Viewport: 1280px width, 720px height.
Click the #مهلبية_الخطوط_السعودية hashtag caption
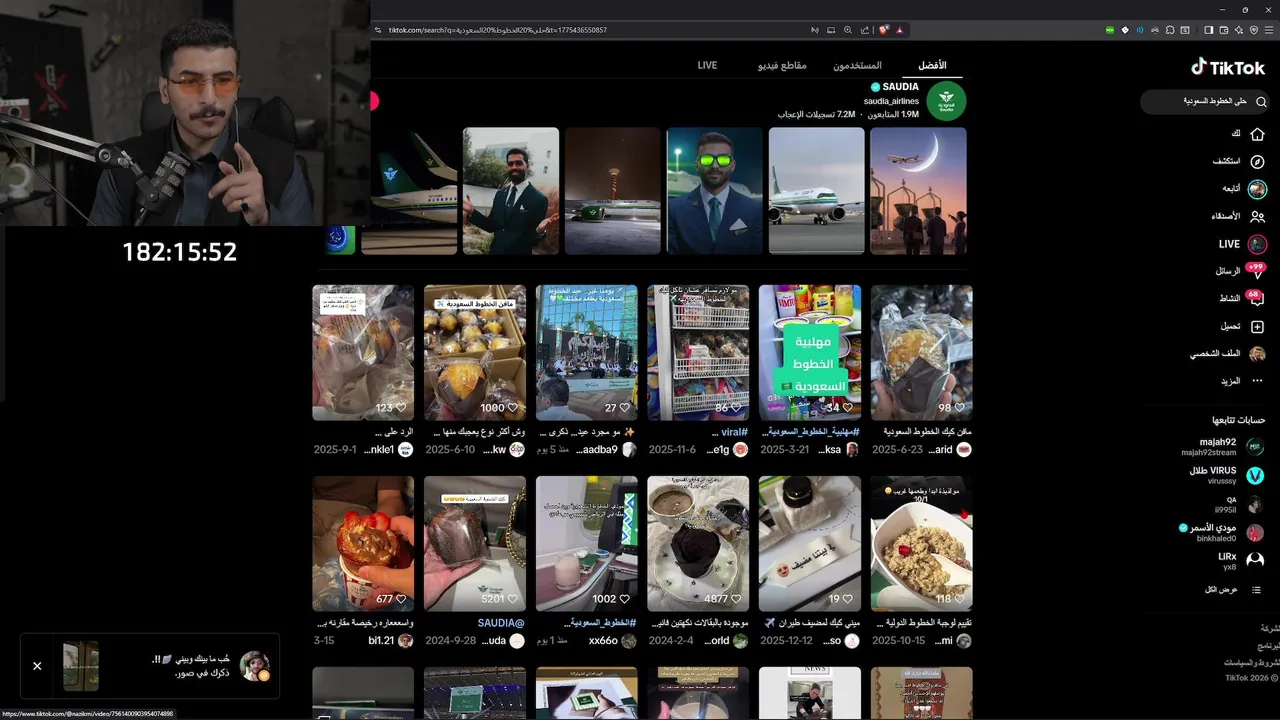click(x=811, y=432)
